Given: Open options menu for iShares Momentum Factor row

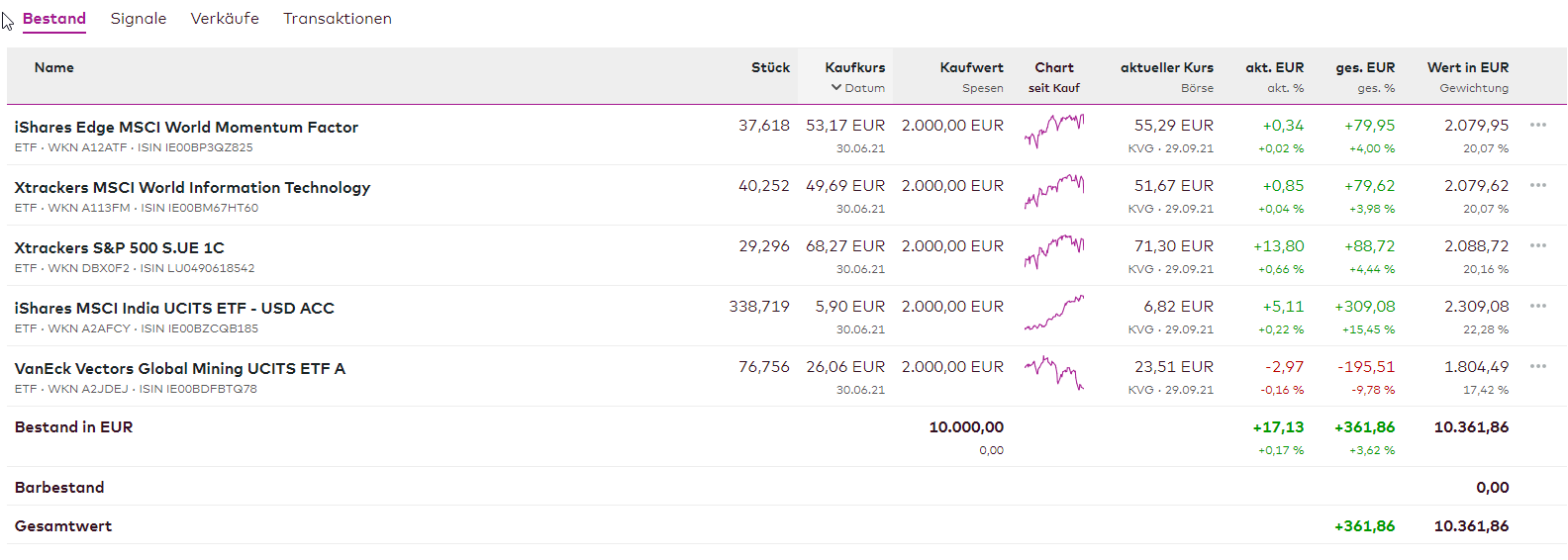Looking at the screenshot, I should pos(1537,125).
